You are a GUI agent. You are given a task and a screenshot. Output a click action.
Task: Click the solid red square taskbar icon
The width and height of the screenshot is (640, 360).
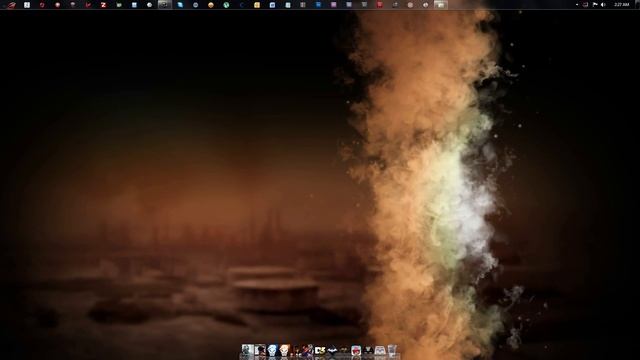(x=380, y=5)
